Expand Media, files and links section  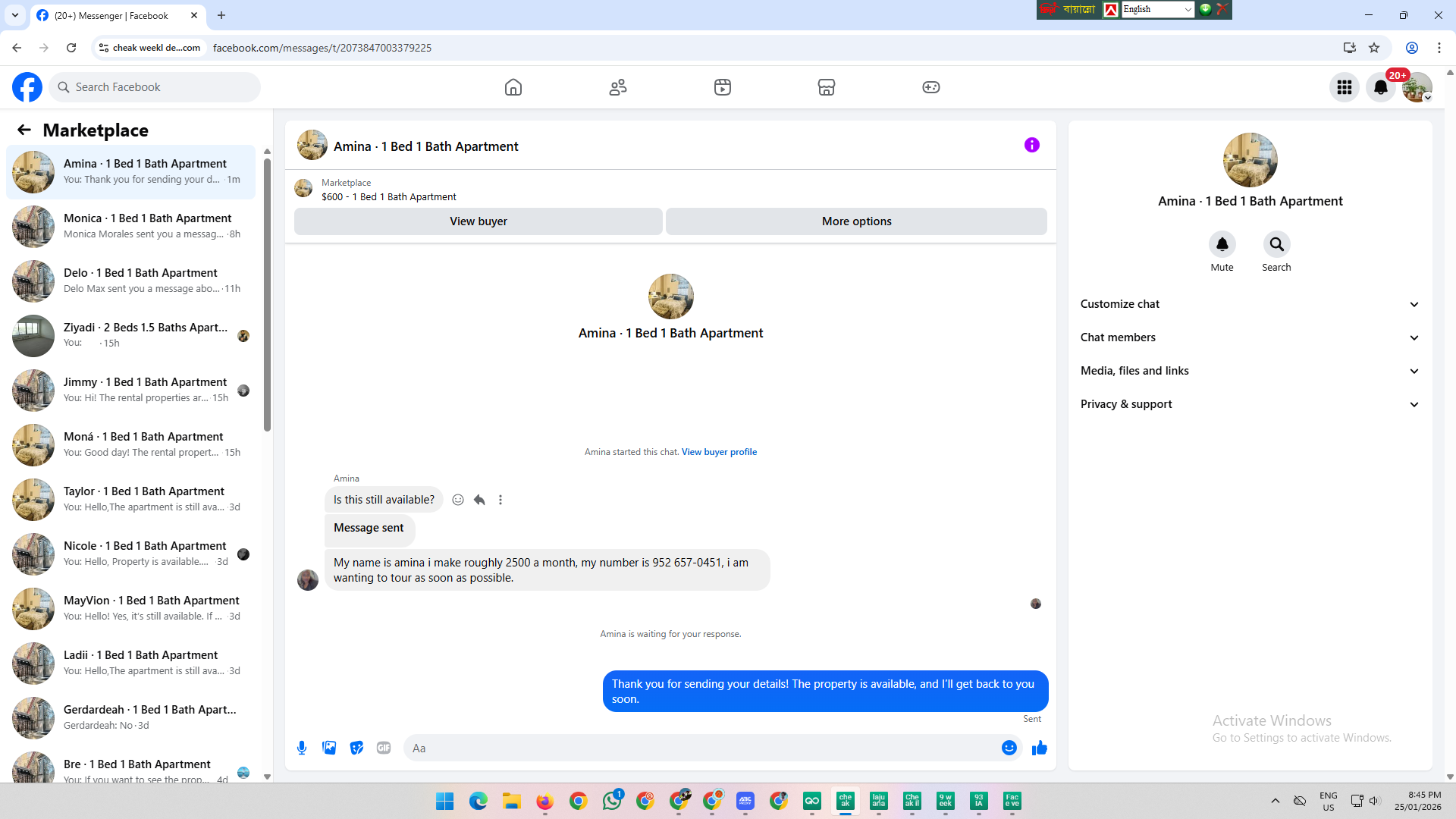(1250, 371)
